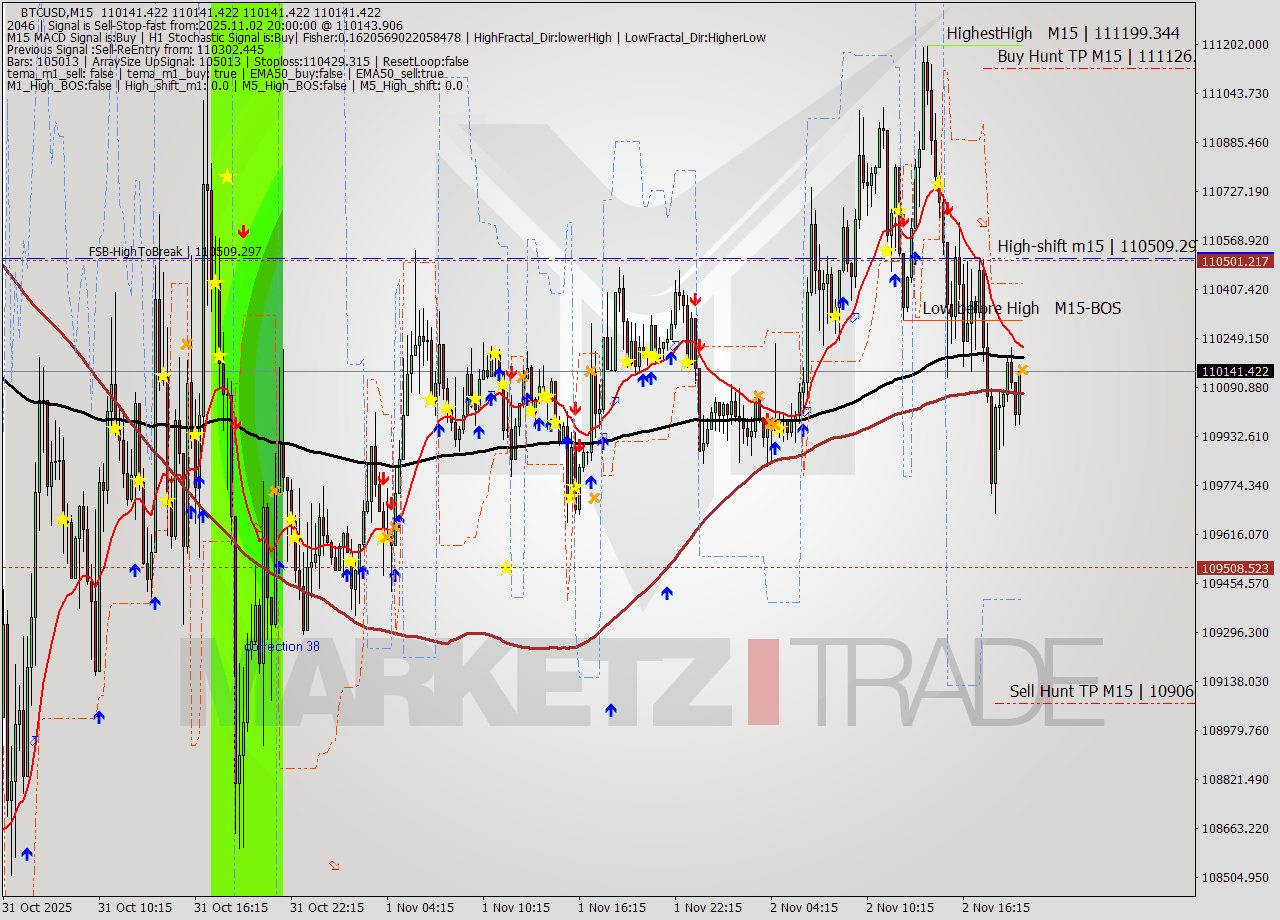Image resolution: width=1280 pixels, height=920 pixels.
Task: Click the red outlined arrow near chart bottom
Action: 334,865
